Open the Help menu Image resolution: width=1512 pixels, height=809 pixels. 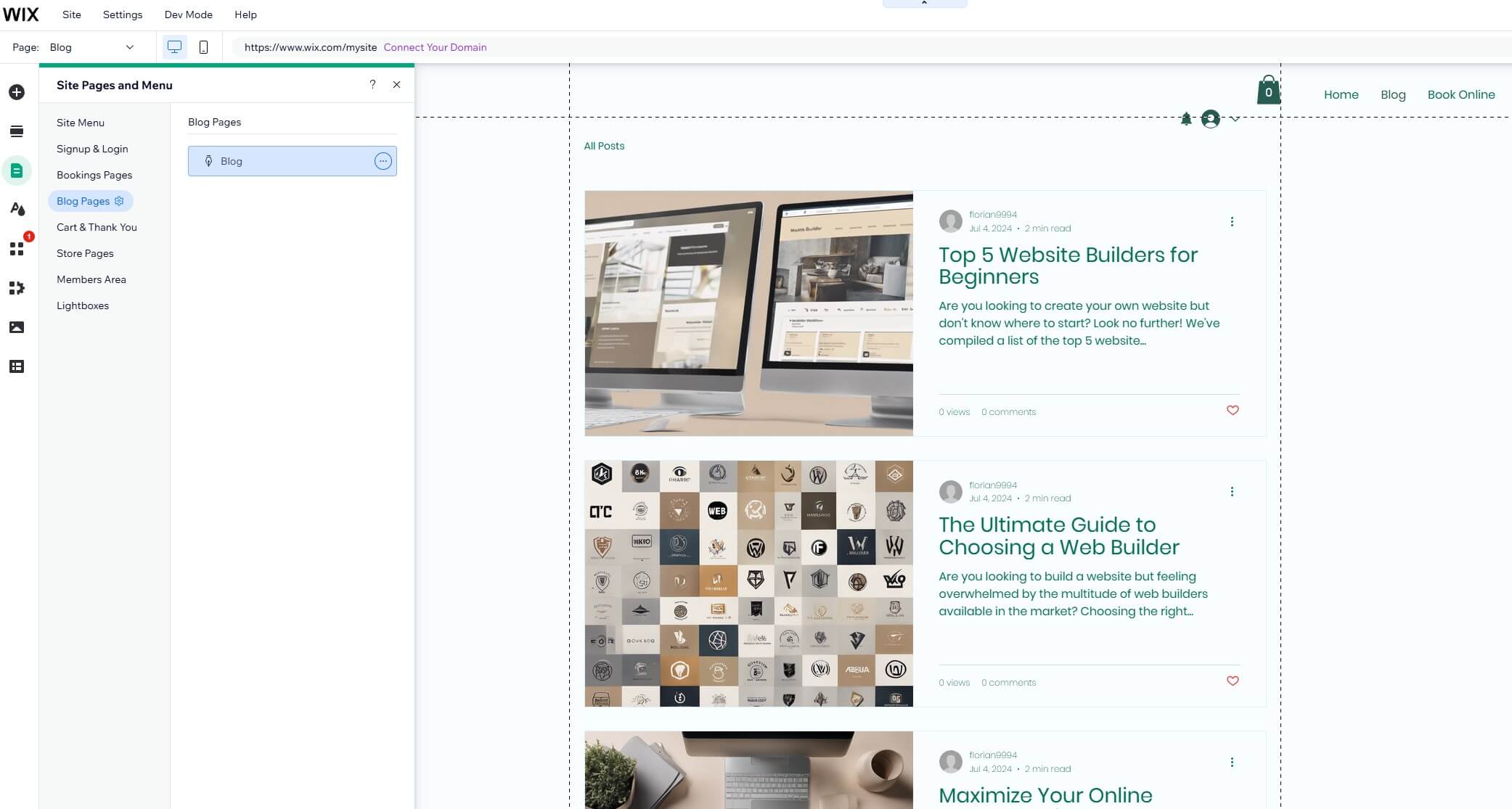click(x=245, y=15)
